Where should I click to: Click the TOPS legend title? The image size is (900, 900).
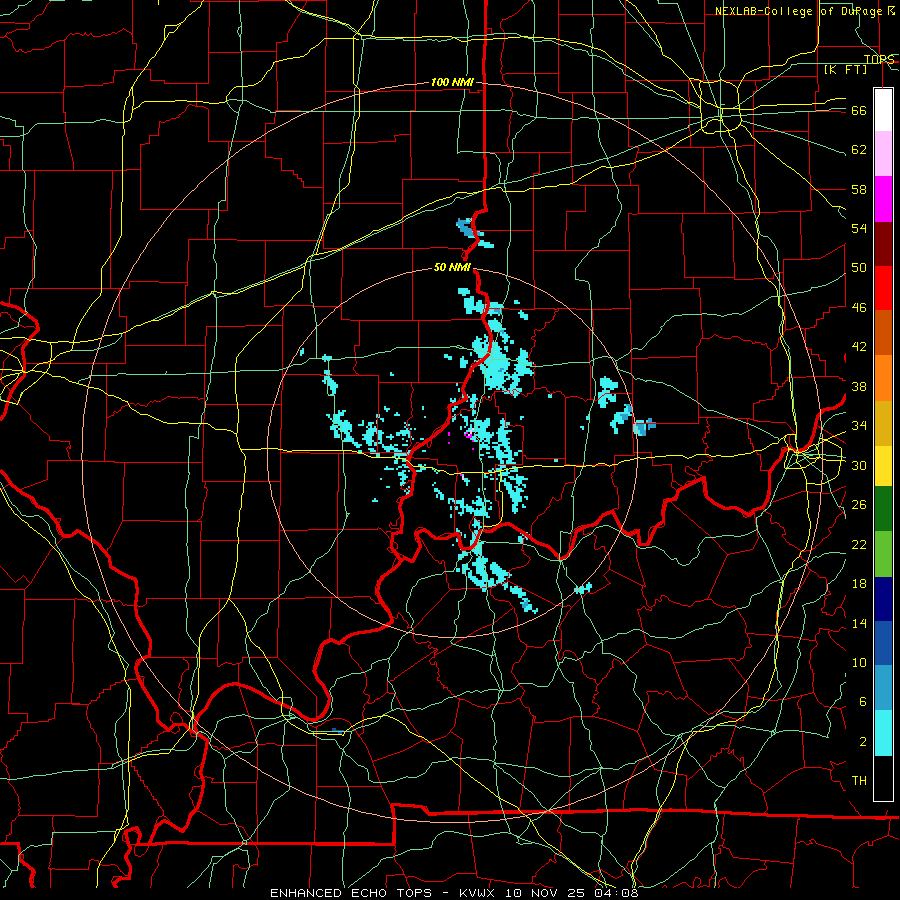(879, 59)
